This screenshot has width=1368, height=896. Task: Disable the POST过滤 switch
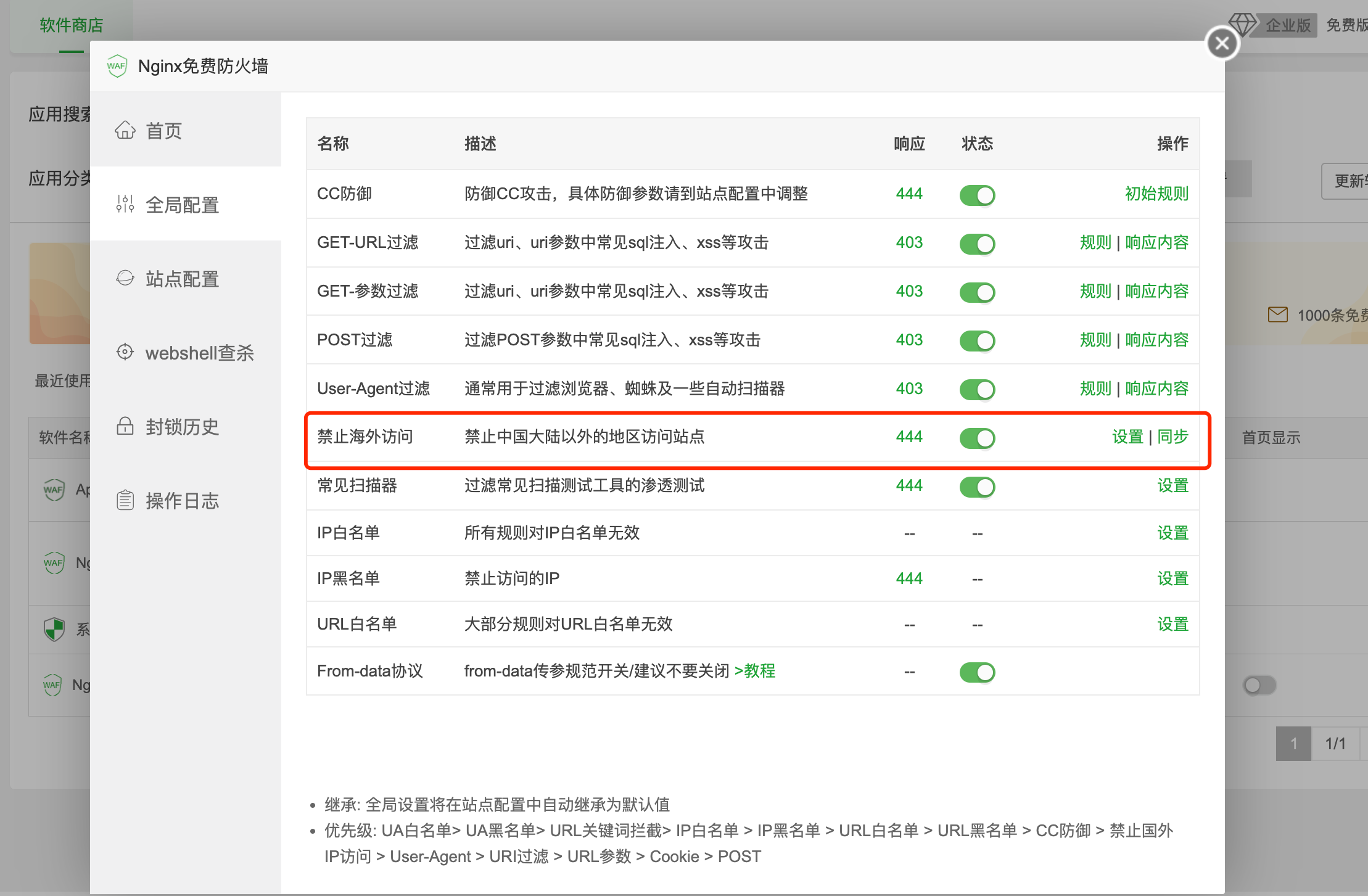coord(978,341)
